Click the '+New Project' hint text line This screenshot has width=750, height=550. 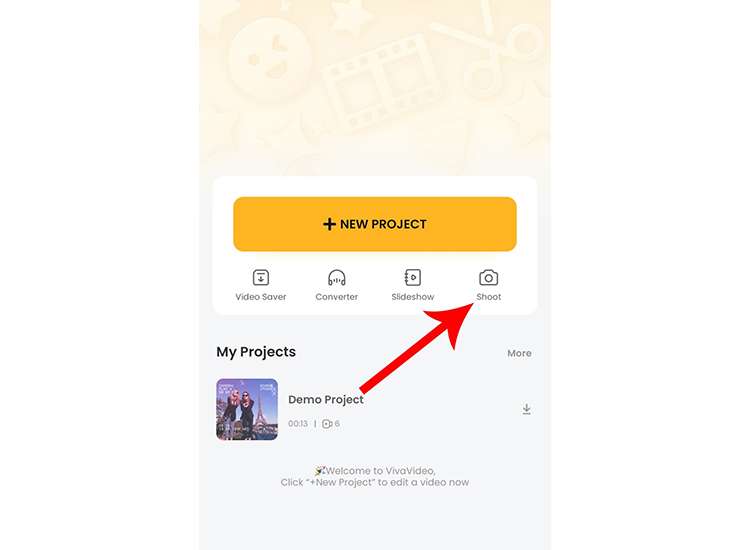pyautogui.click(x=375, y=483)
